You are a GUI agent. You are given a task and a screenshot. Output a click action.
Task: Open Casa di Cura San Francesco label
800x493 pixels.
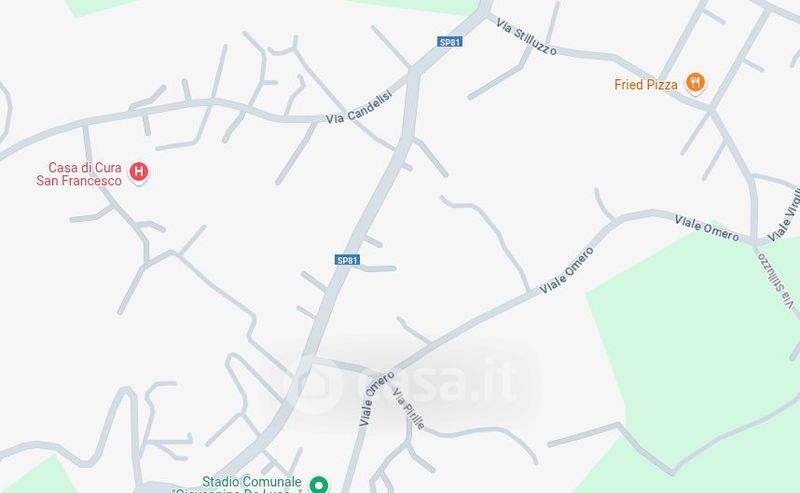point(80,174)
